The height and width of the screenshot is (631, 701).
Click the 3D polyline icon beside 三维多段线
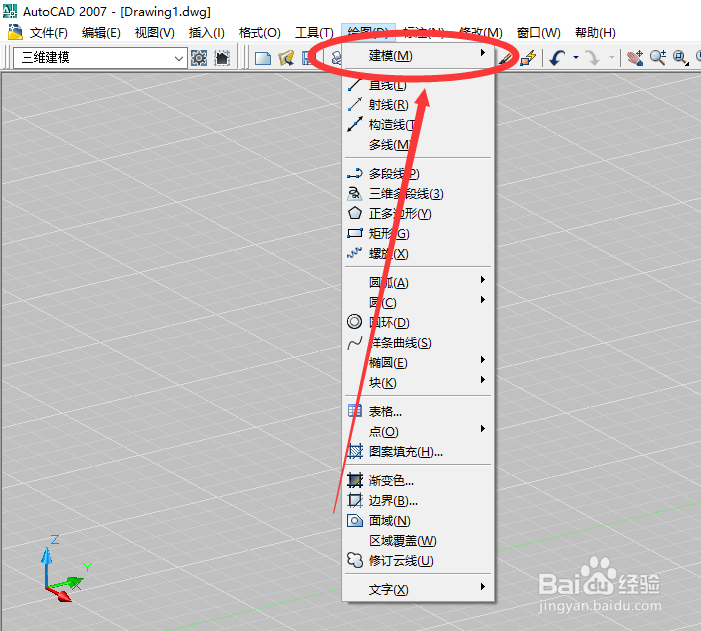[x=355, y=193]
